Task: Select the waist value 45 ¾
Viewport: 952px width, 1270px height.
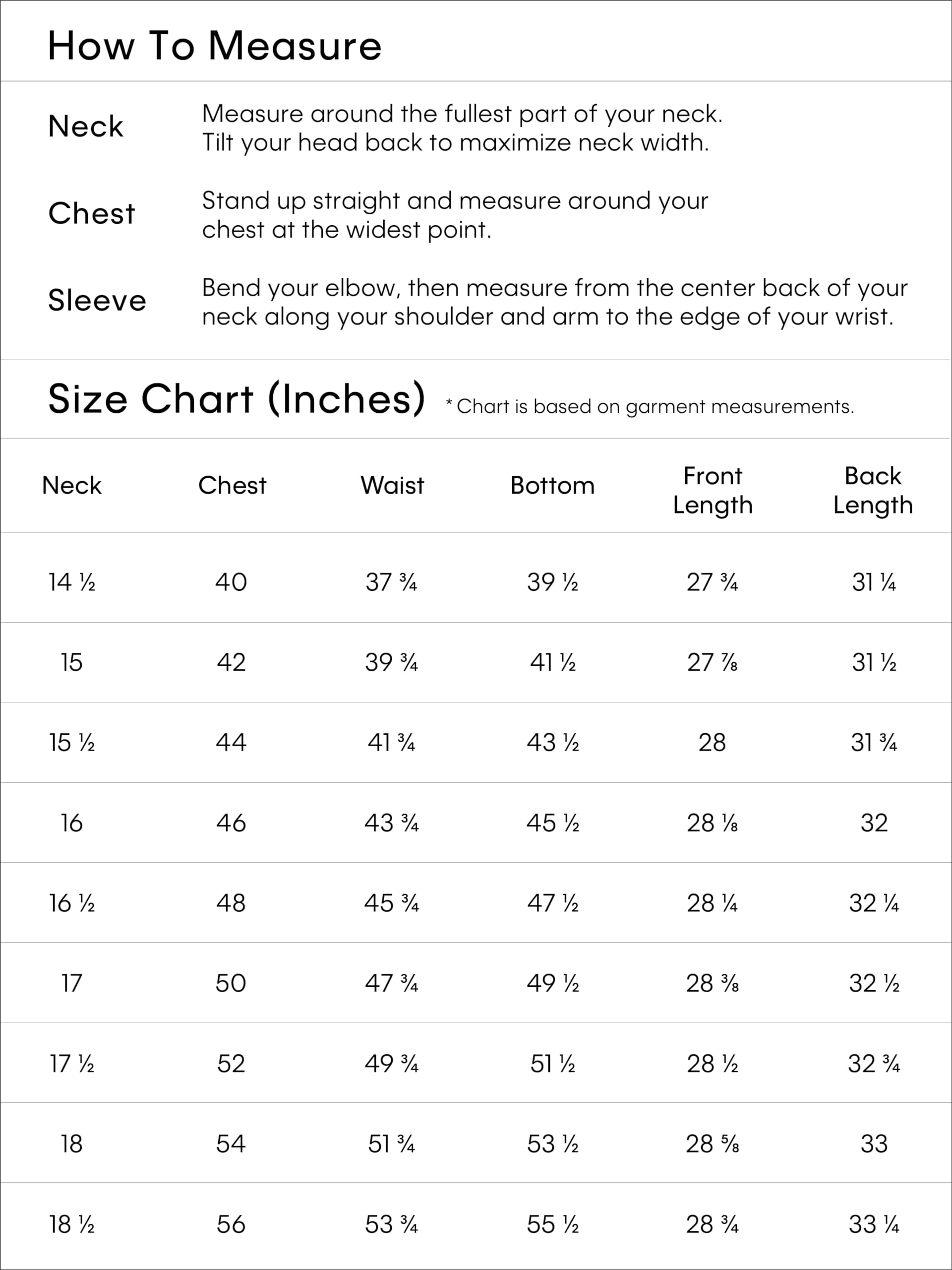Action: pos(391,903)
